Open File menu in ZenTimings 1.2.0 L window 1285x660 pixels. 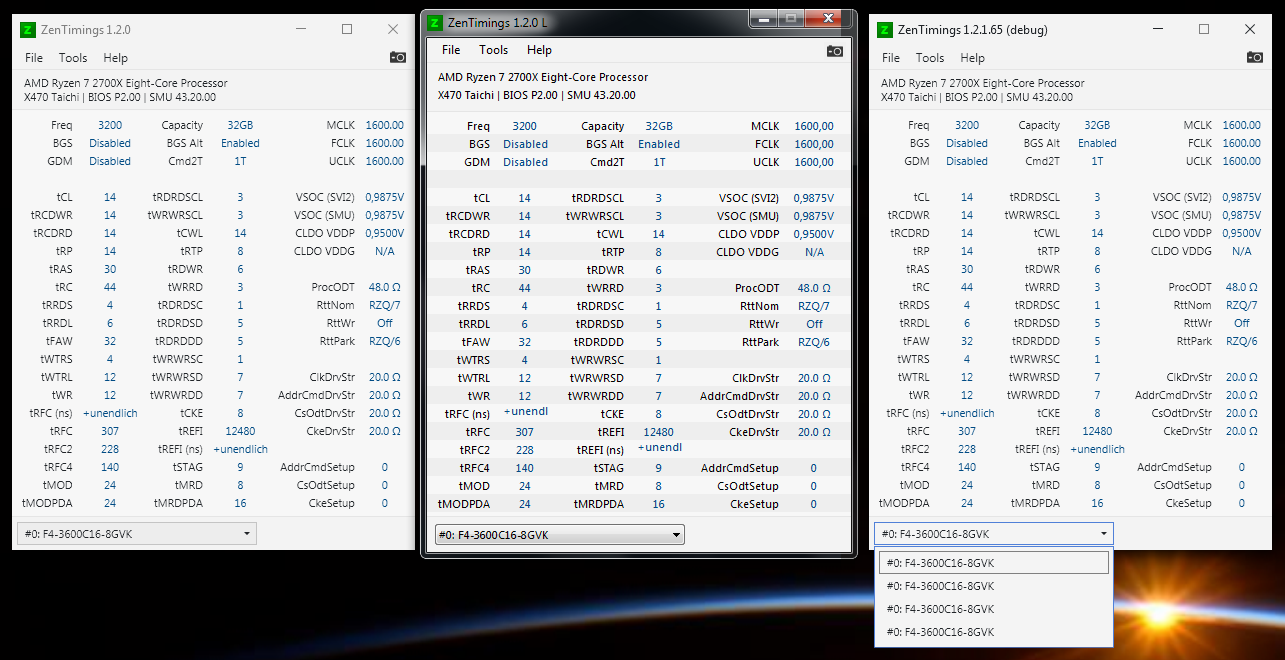point(451,50)
